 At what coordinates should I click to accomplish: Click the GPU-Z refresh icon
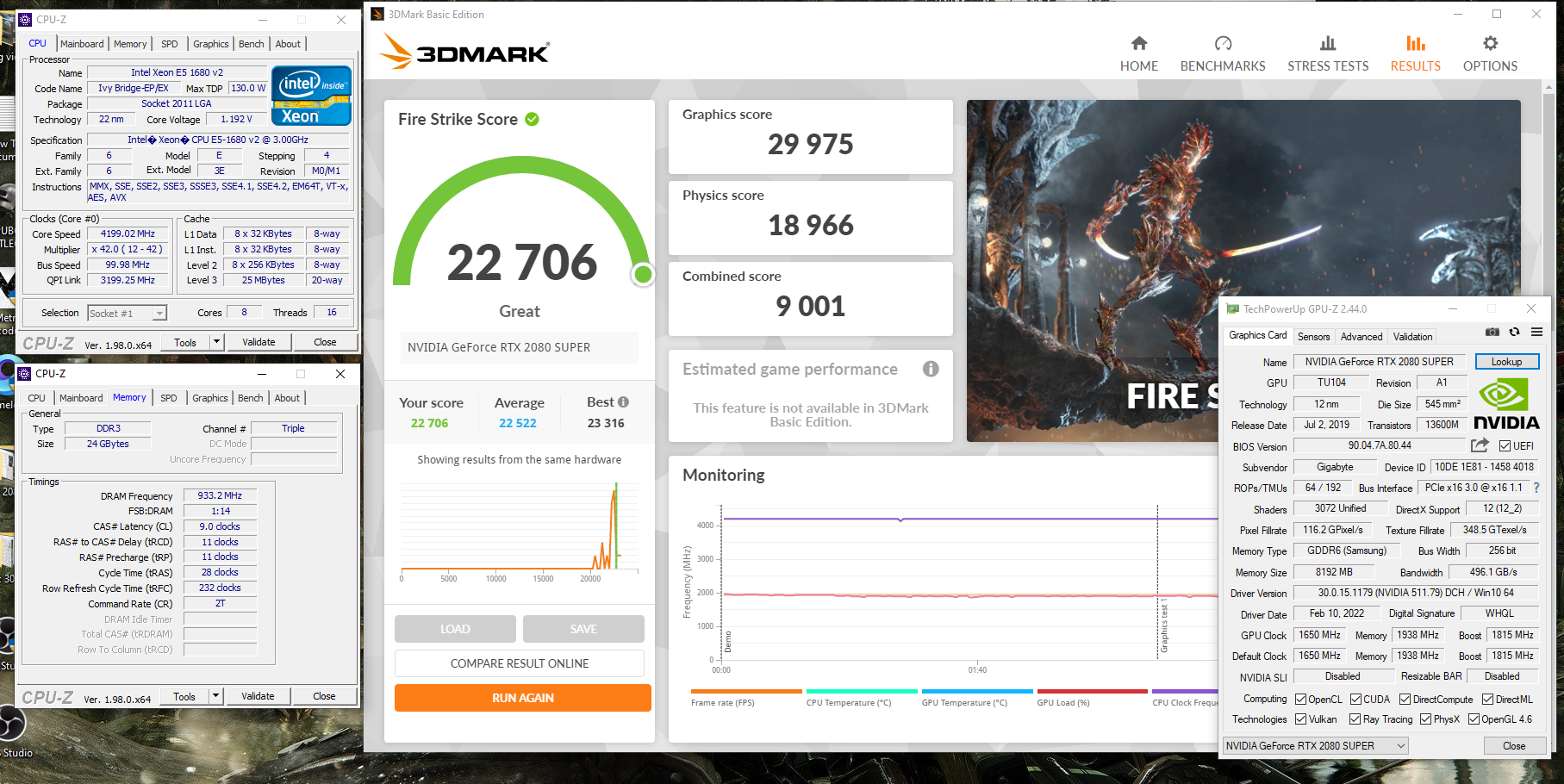(1514, 333)
